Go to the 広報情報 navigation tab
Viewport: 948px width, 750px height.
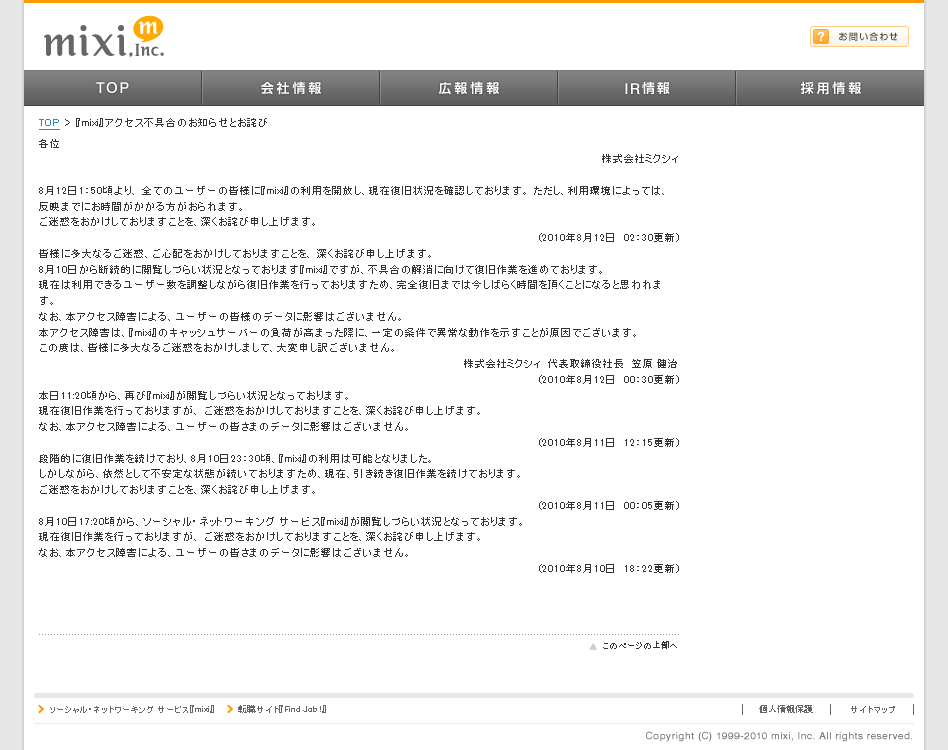[469, 88]
